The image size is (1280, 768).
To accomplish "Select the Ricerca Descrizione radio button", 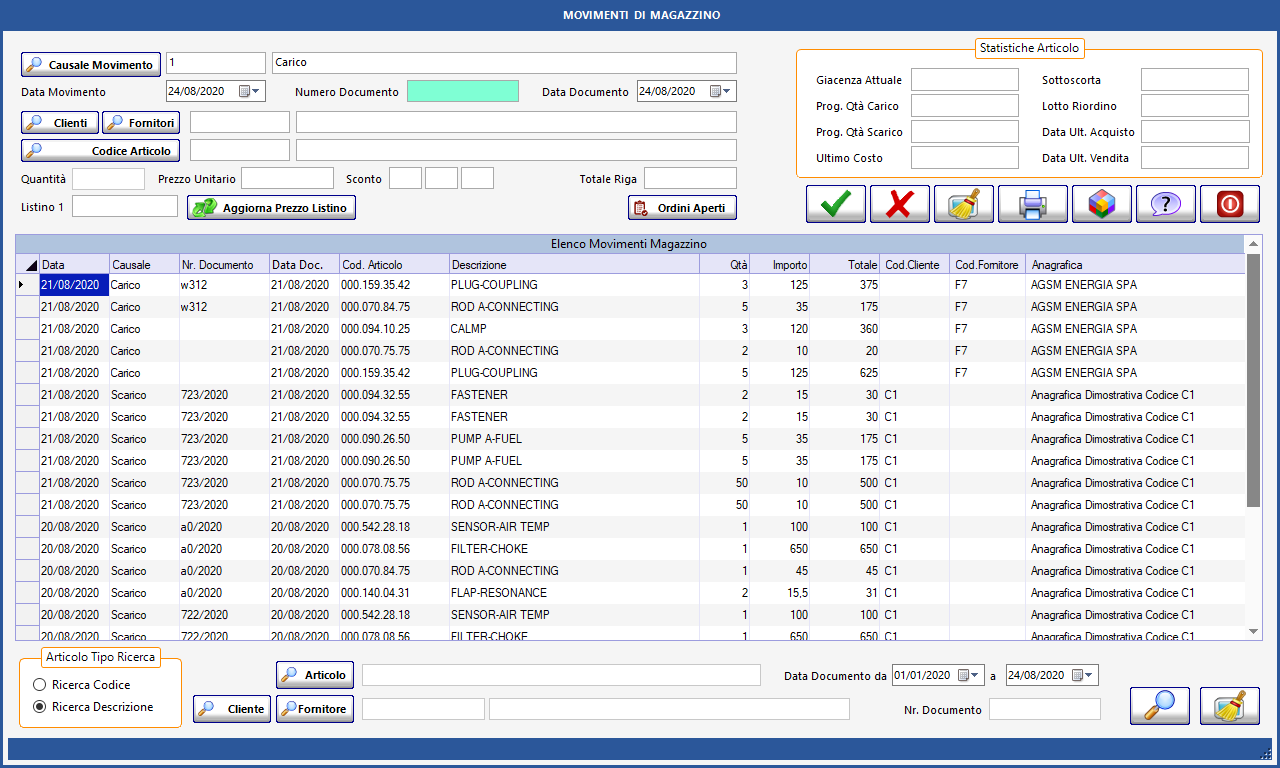I will point(40,707).
